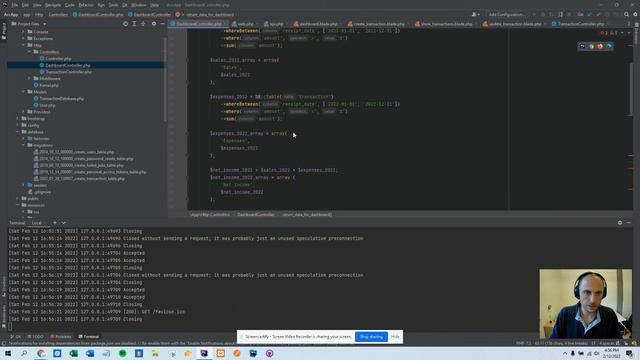Open IDE settings gear at top right
This screenshot has height=360, width=640.
point(635,14)
